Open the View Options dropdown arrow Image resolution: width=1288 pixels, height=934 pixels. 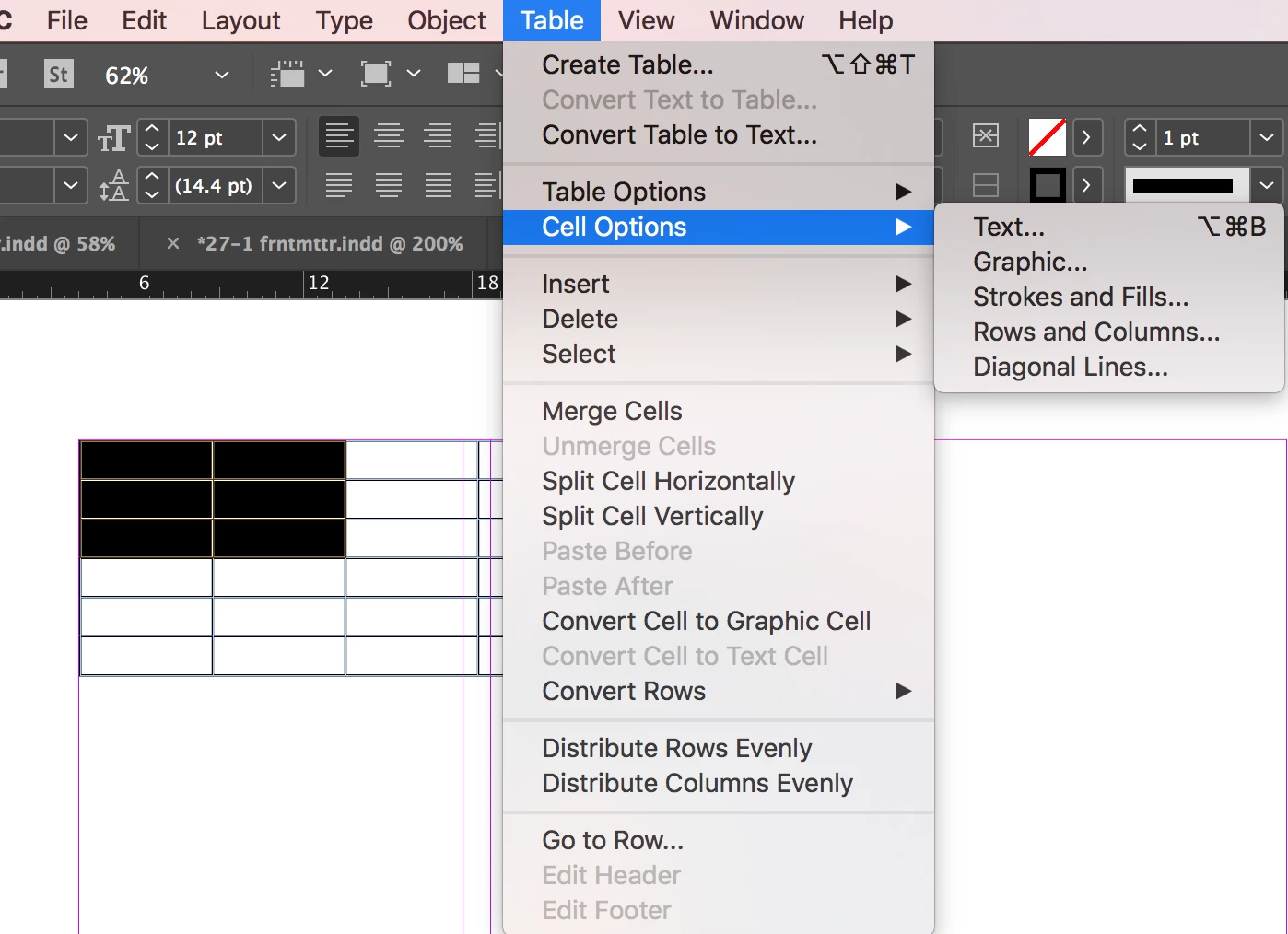point(325,73)
